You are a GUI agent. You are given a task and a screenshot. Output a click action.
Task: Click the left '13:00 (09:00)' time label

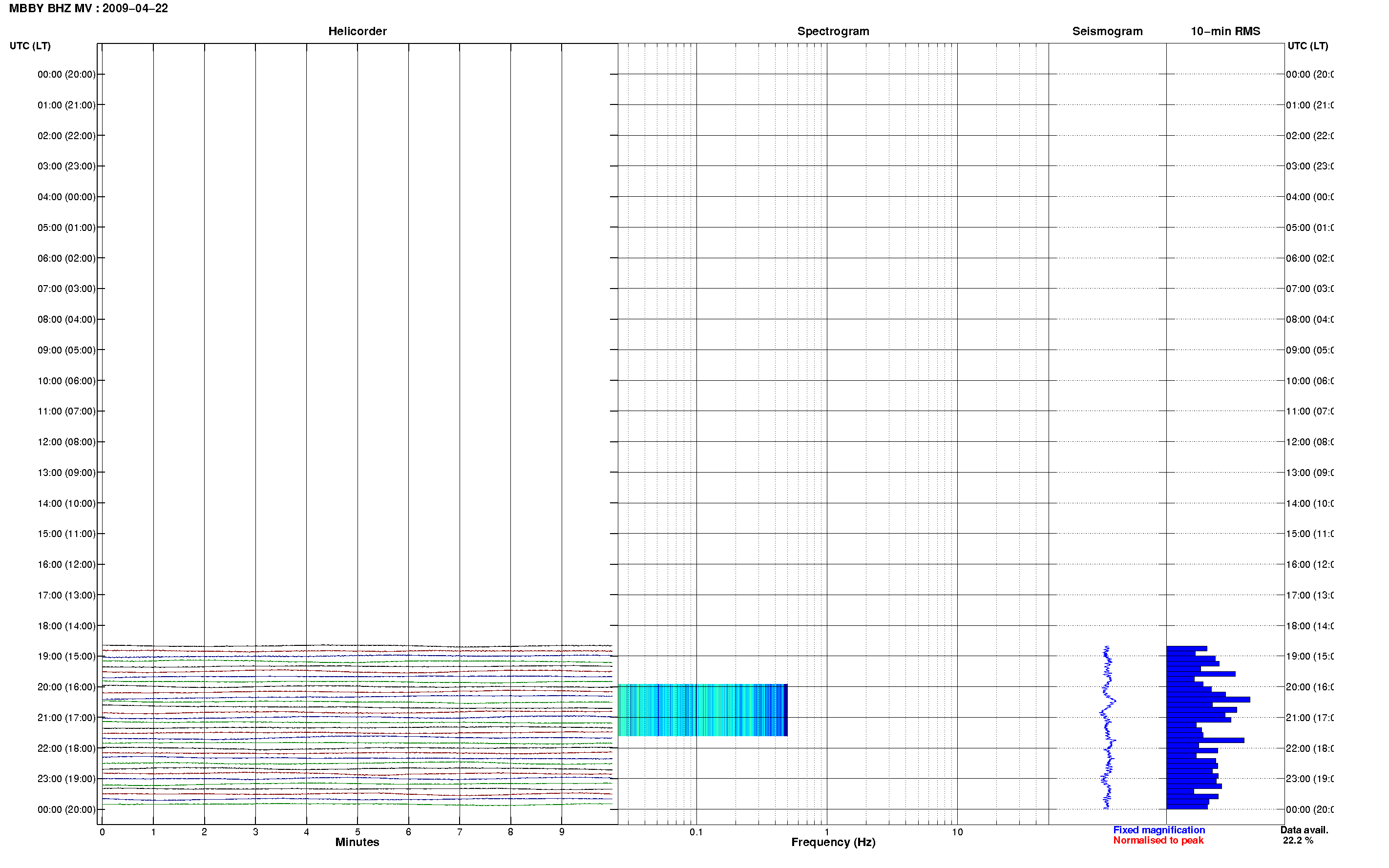point(66,473)
